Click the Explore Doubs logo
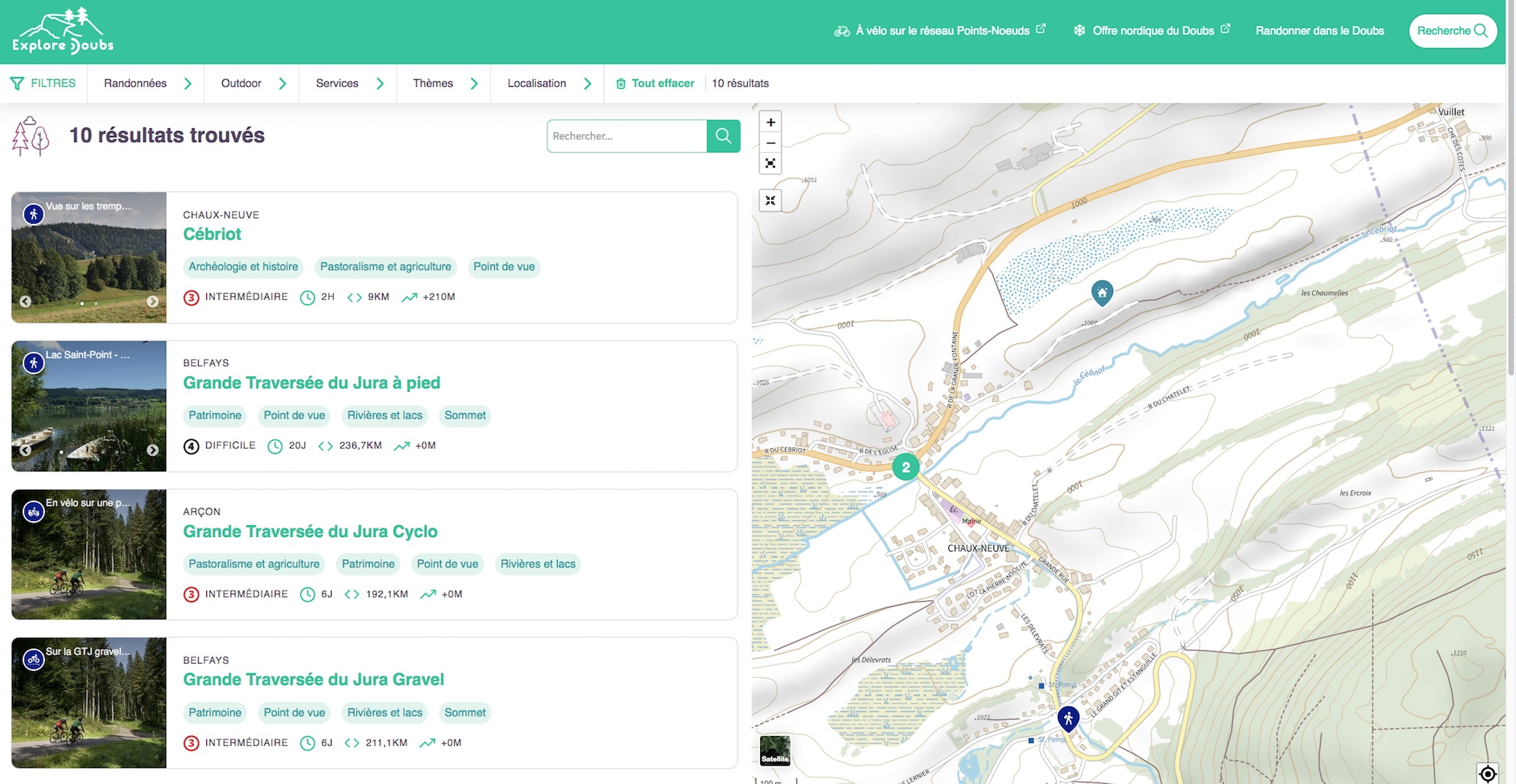The height and width of the screenshot is (784, 1516). (x=63, y=31)
